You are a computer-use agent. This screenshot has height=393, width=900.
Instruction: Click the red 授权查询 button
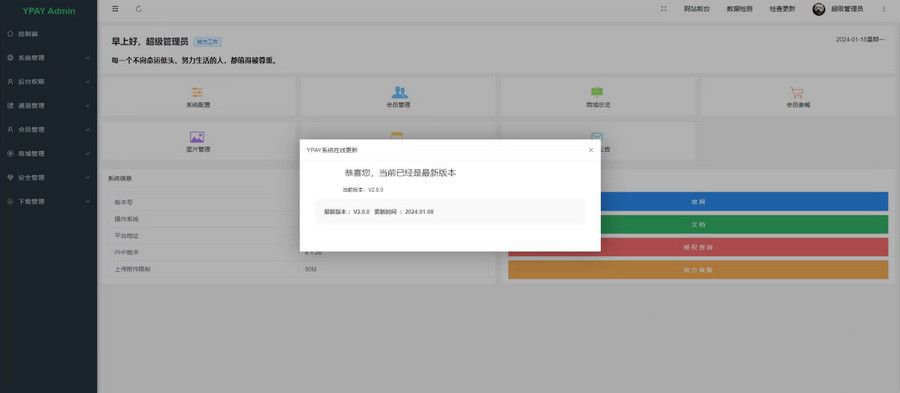(x=698, y=247)
